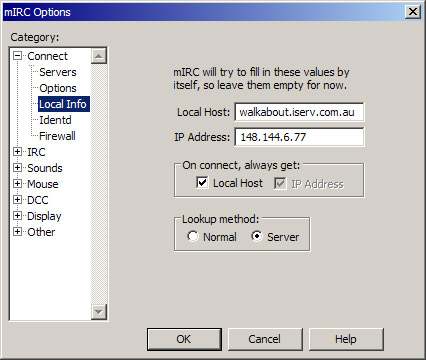The height and width of the screenshot is (360, 426).
Task: Expand the Sounds category
Action: click(x=17, y=168)
